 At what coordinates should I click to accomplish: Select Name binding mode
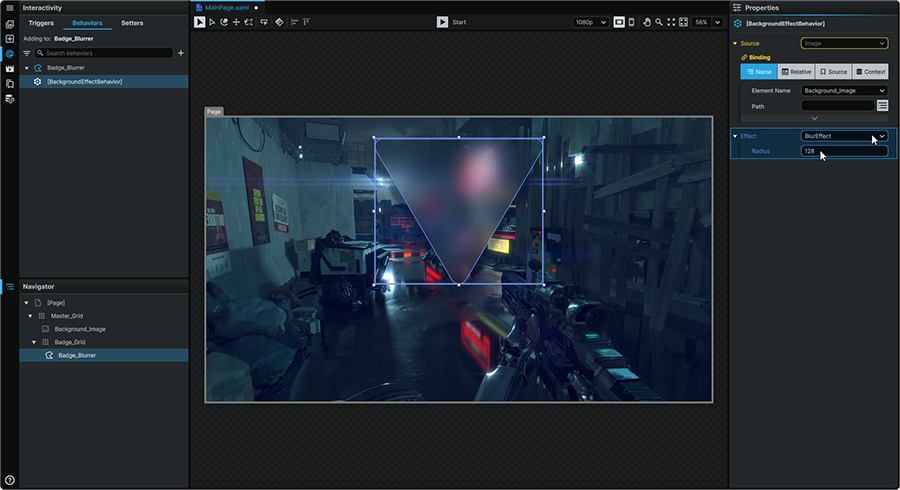click(759, 72)
